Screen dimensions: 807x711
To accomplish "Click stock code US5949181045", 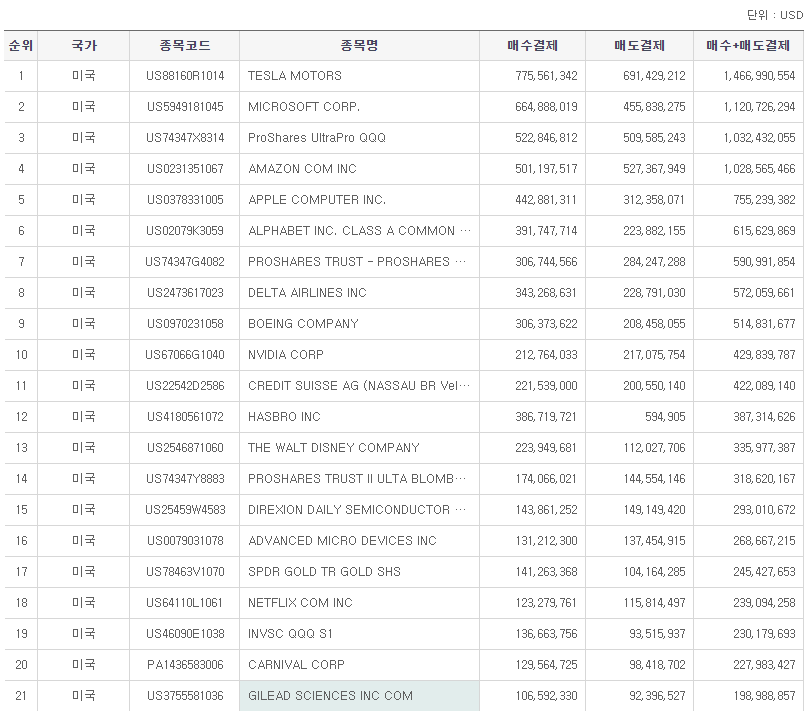I will [x=185, y=107].
